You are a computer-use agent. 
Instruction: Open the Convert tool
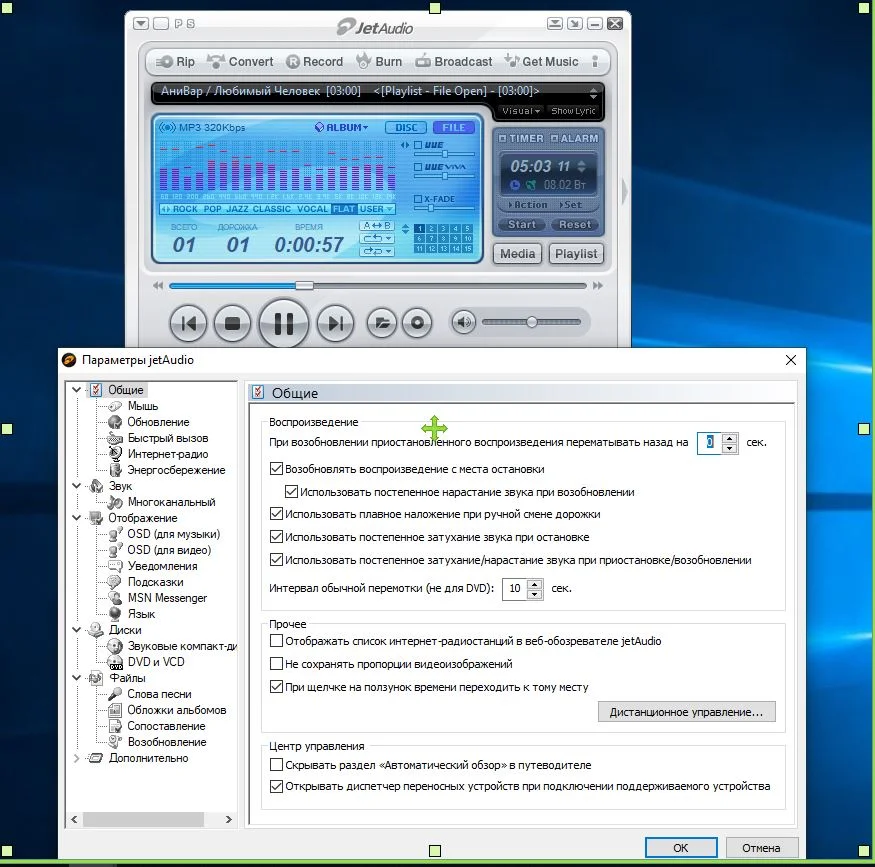pyautogui.click(x=240, y=62)
